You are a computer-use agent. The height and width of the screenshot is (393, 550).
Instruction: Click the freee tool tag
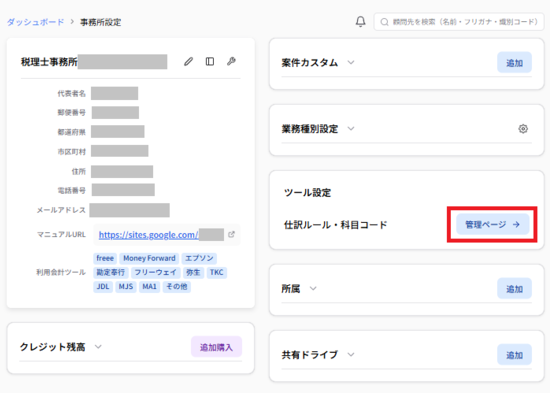click(x=105, y=259)
